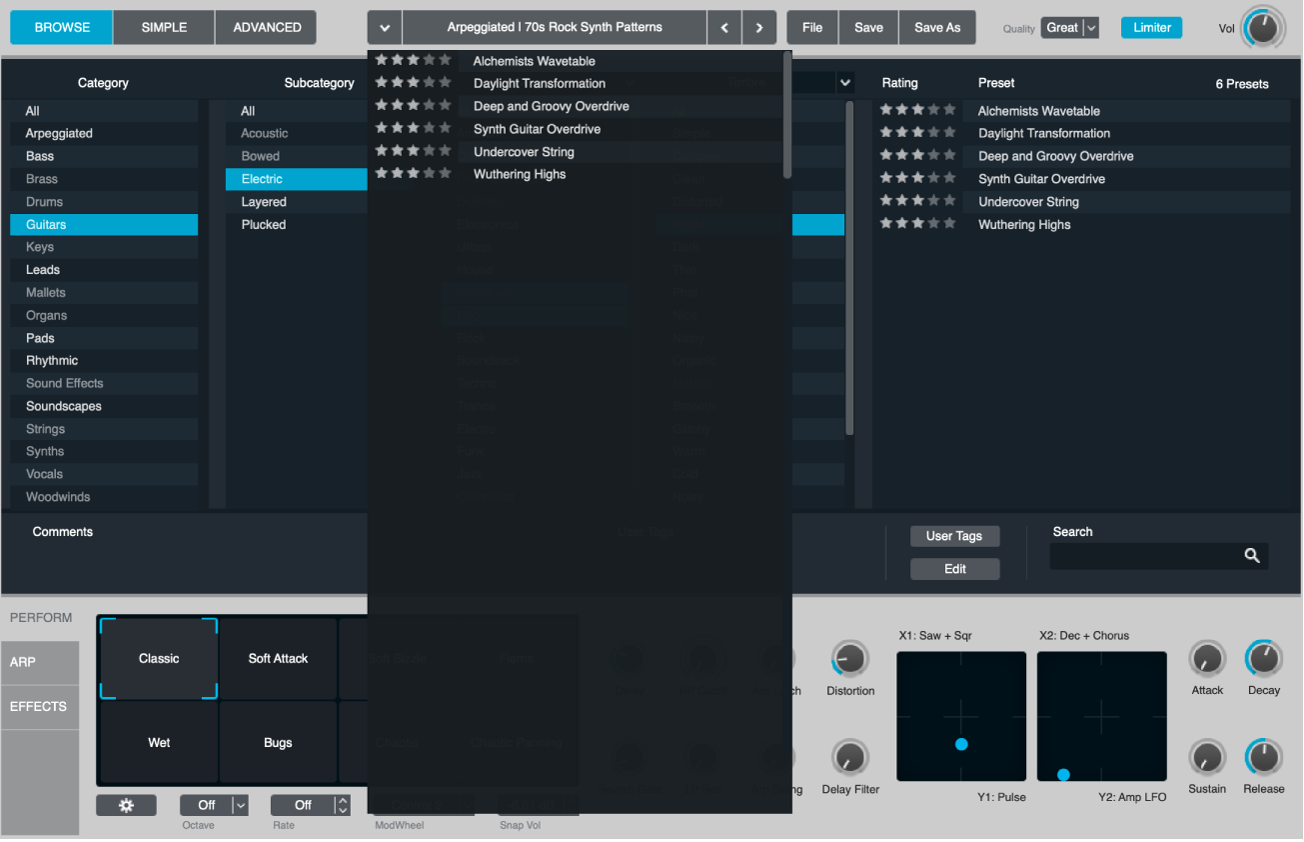Click the Save As button

(x=936, y=27)
